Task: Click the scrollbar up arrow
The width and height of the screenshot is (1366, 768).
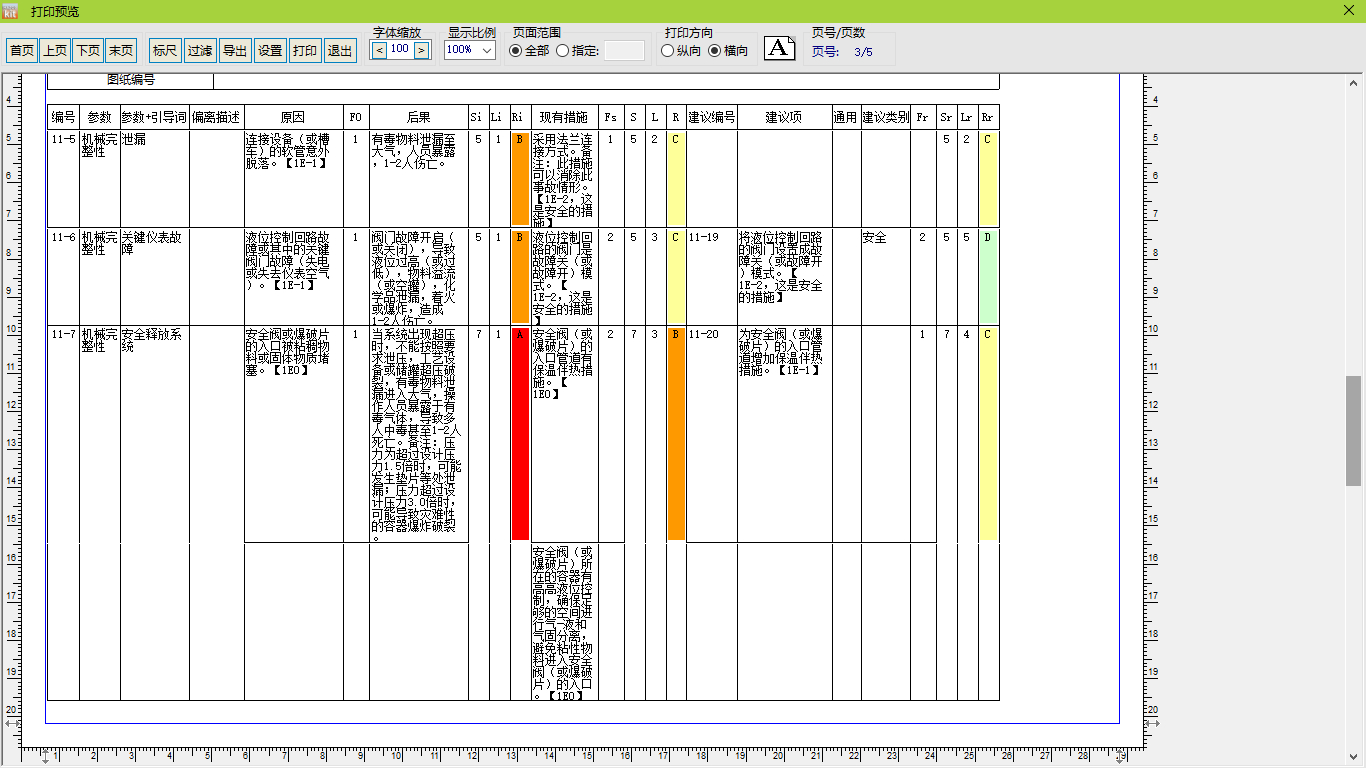Action: point(1353,81)
